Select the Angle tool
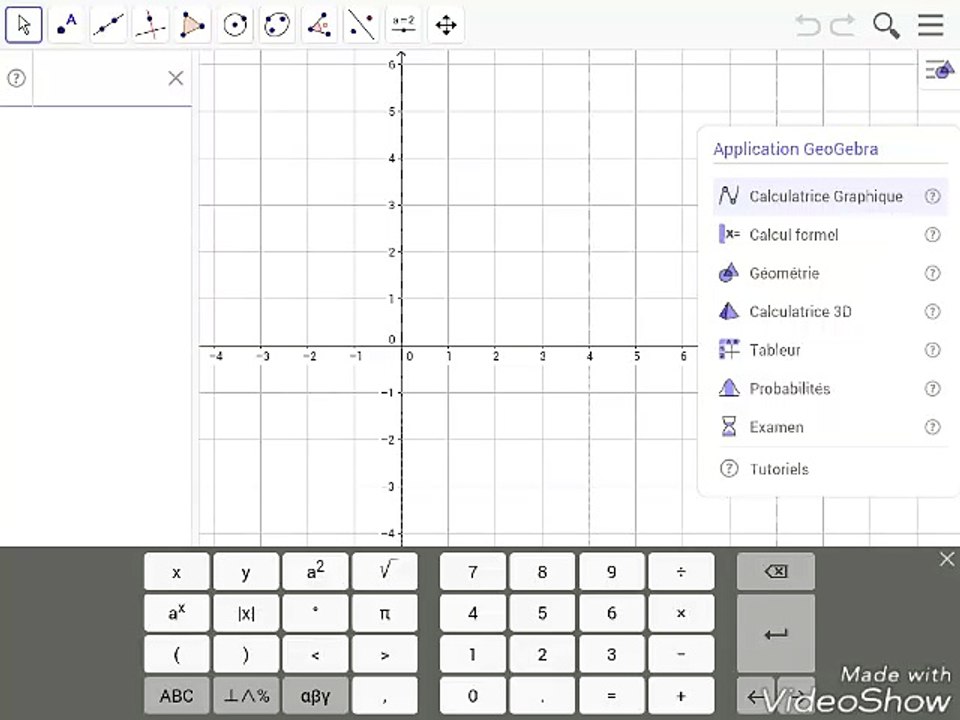This screenshot has height=720, width=960. (x=319, y=25)
